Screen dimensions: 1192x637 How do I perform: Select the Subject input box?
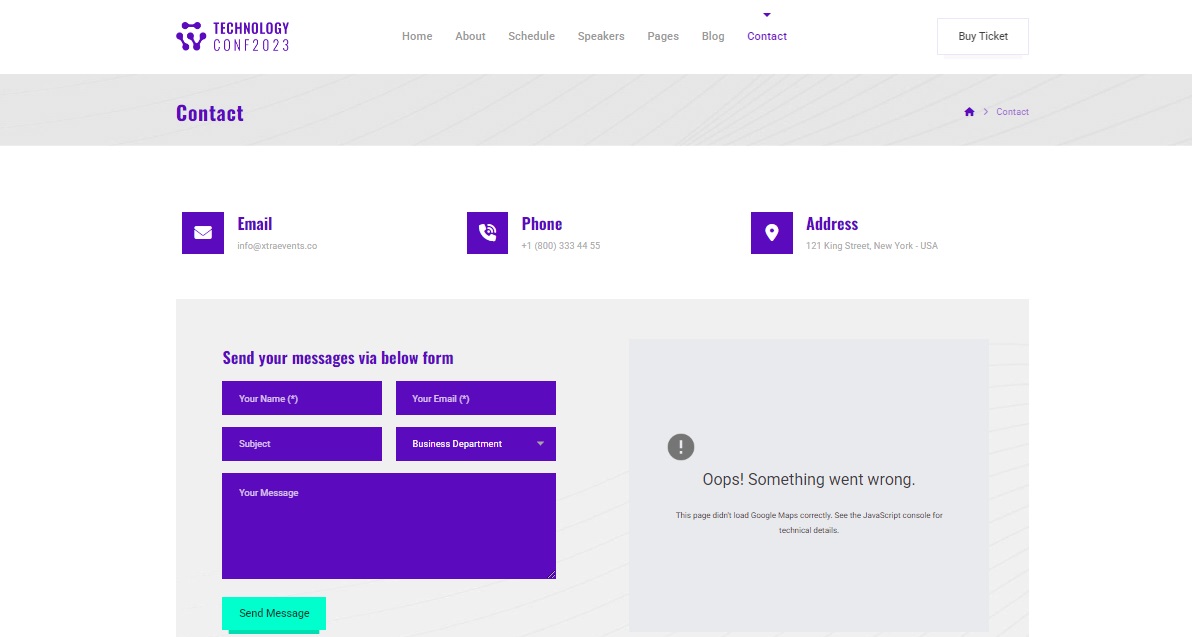pos(302,444)
